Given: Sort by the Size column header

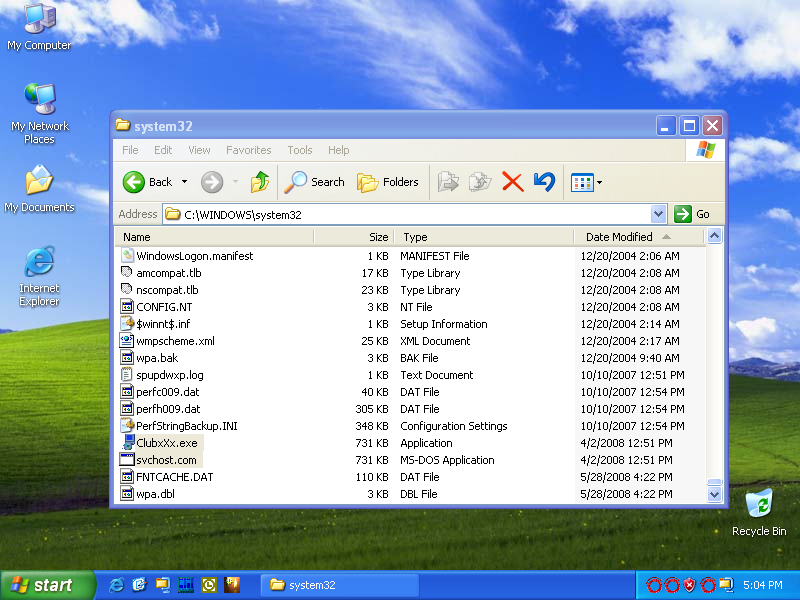Looking at the screenshot, I should coord(354,237).
